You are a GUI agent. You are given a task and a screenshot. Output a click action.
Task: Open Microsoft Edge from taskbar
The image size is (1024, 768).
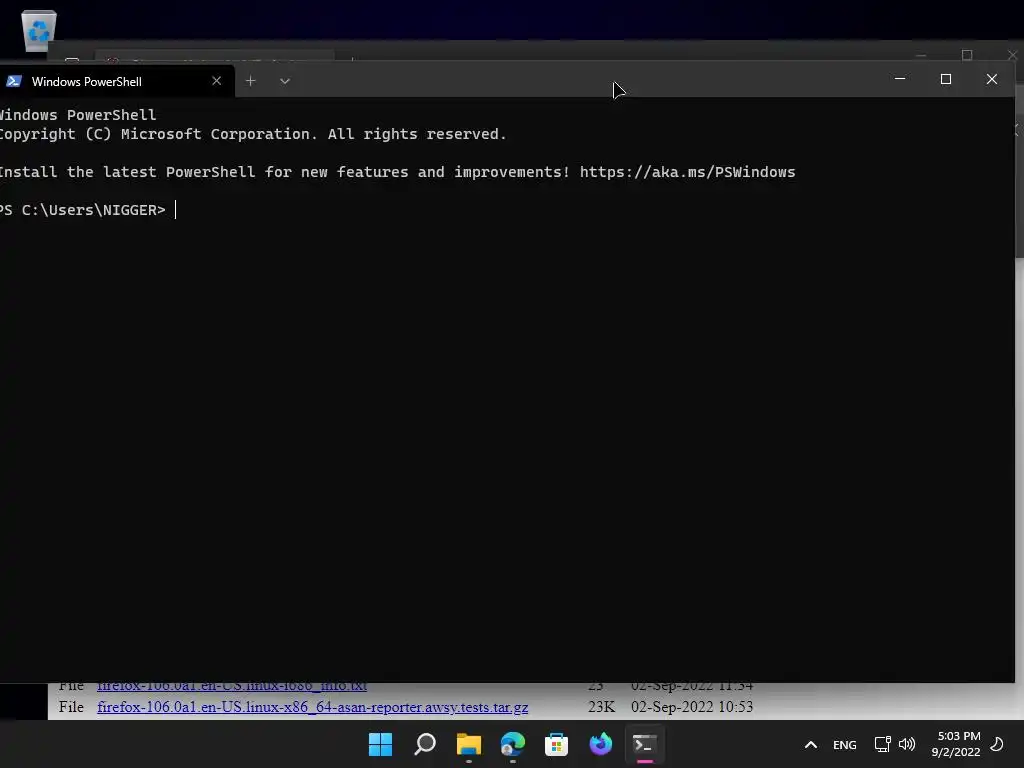(513, 744)
